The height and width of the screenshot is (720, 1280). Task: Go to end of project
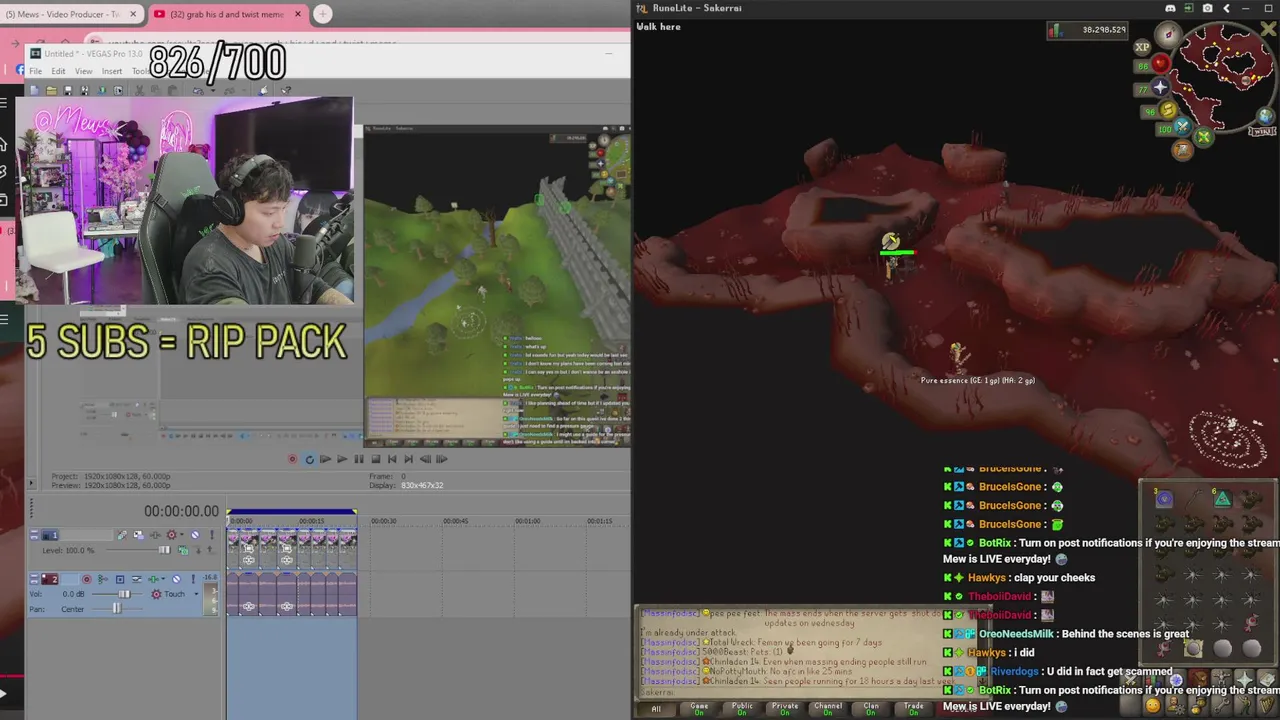(x=408, y=459)
